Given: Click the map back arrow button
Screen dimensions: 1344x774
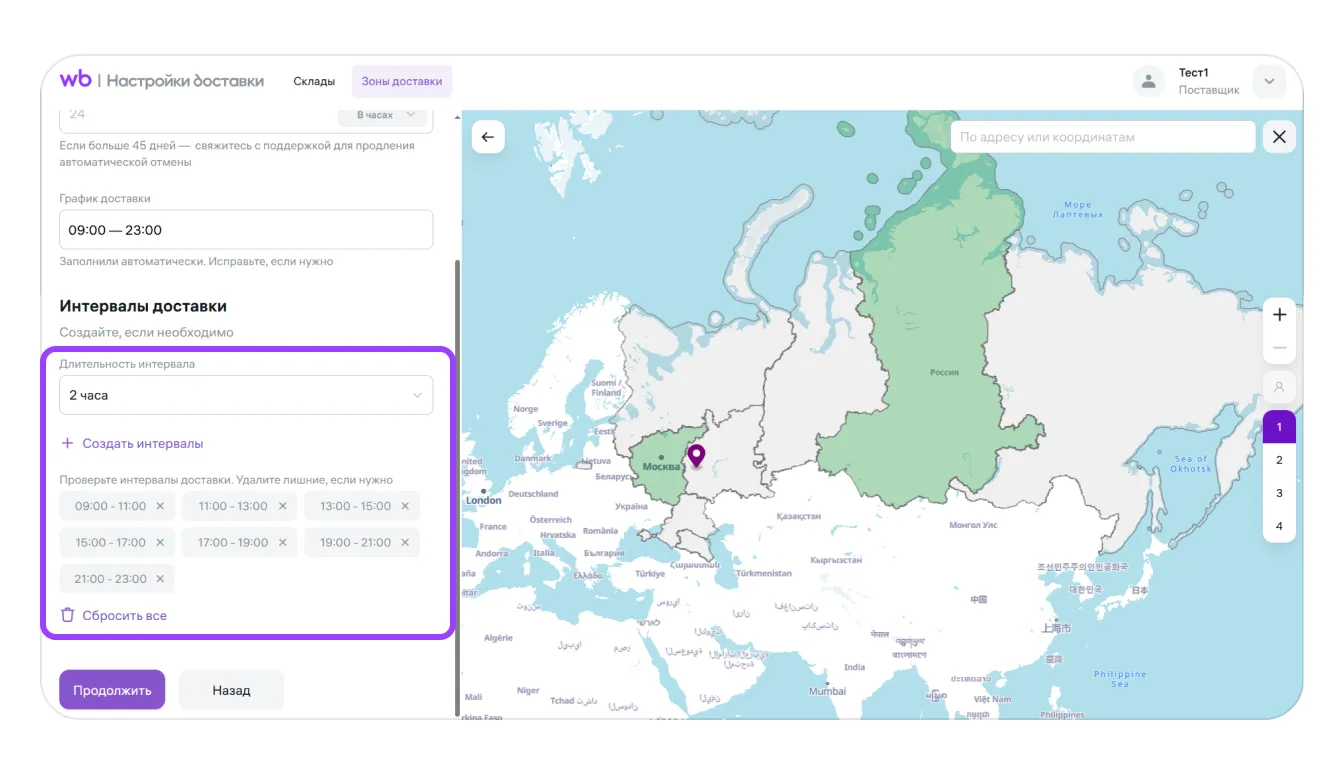Looking at the screenshot, I should tap(488, 137).
